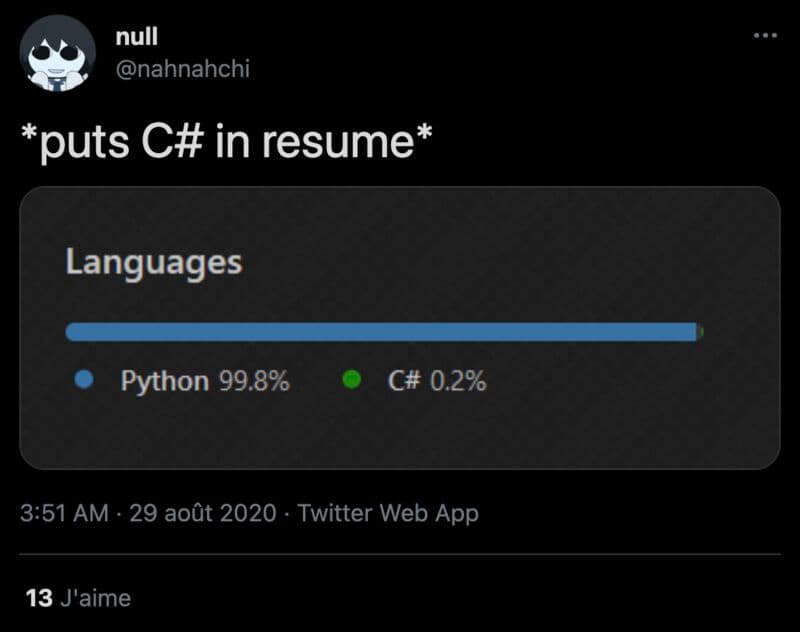Click the like count number 13
This screenshot has height=632, width=800.
coord(39,598)
